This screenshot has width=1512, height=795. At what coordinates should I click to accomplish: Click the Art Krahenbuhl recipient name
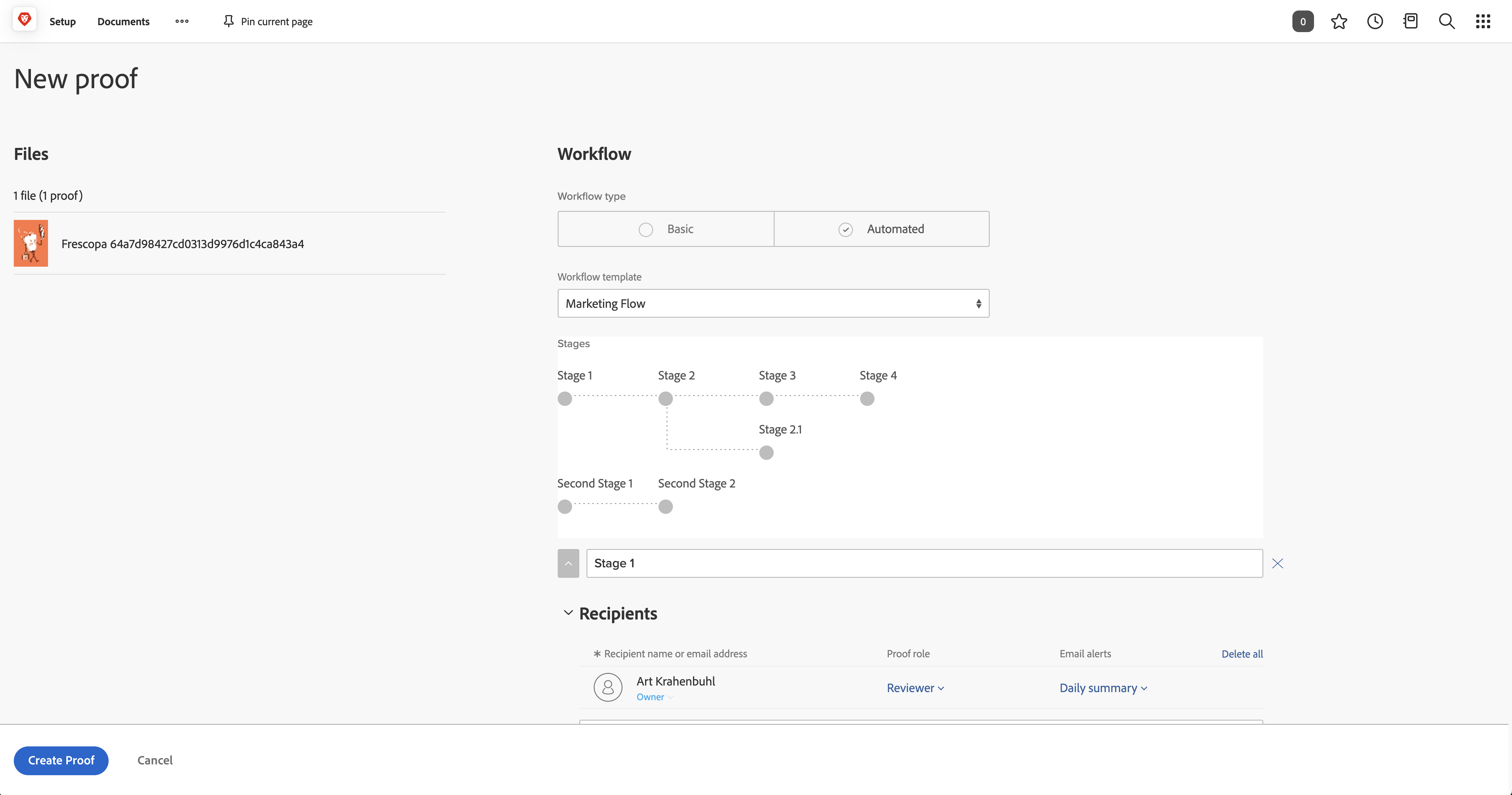(676, 681)
